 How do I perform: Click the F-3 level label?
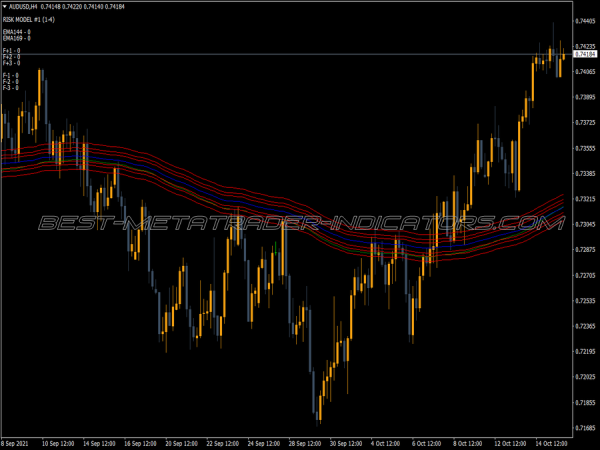[11, 87]
